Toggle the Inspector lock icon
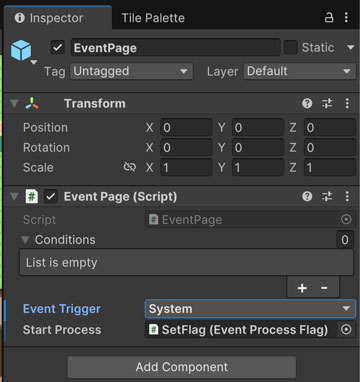Viewport: 360px width, 382px height. click(329, 17)
